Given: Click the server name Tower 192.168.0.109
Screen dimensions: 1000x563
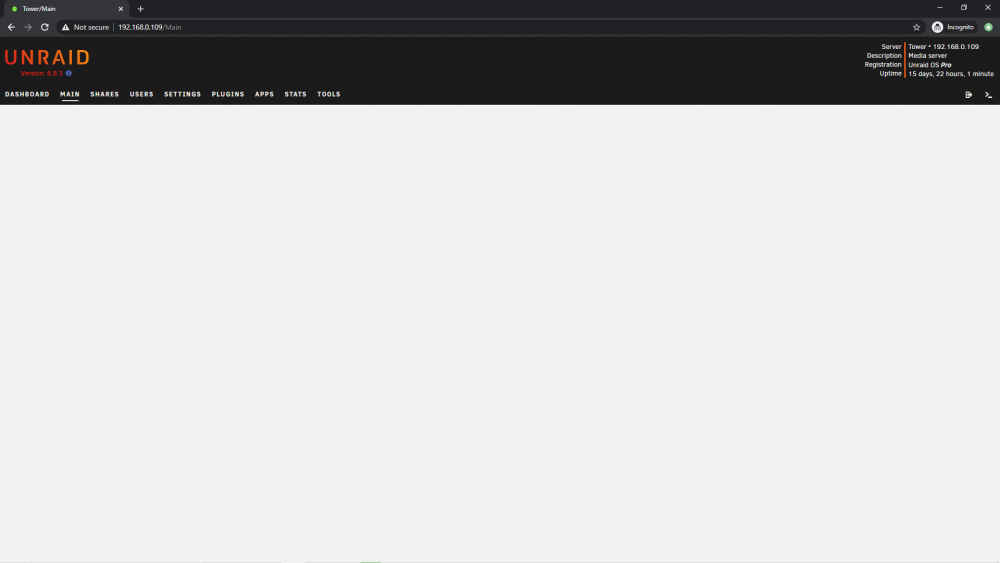Looking at the screenshot, I should pyautogui.click(x=943, y=47).
